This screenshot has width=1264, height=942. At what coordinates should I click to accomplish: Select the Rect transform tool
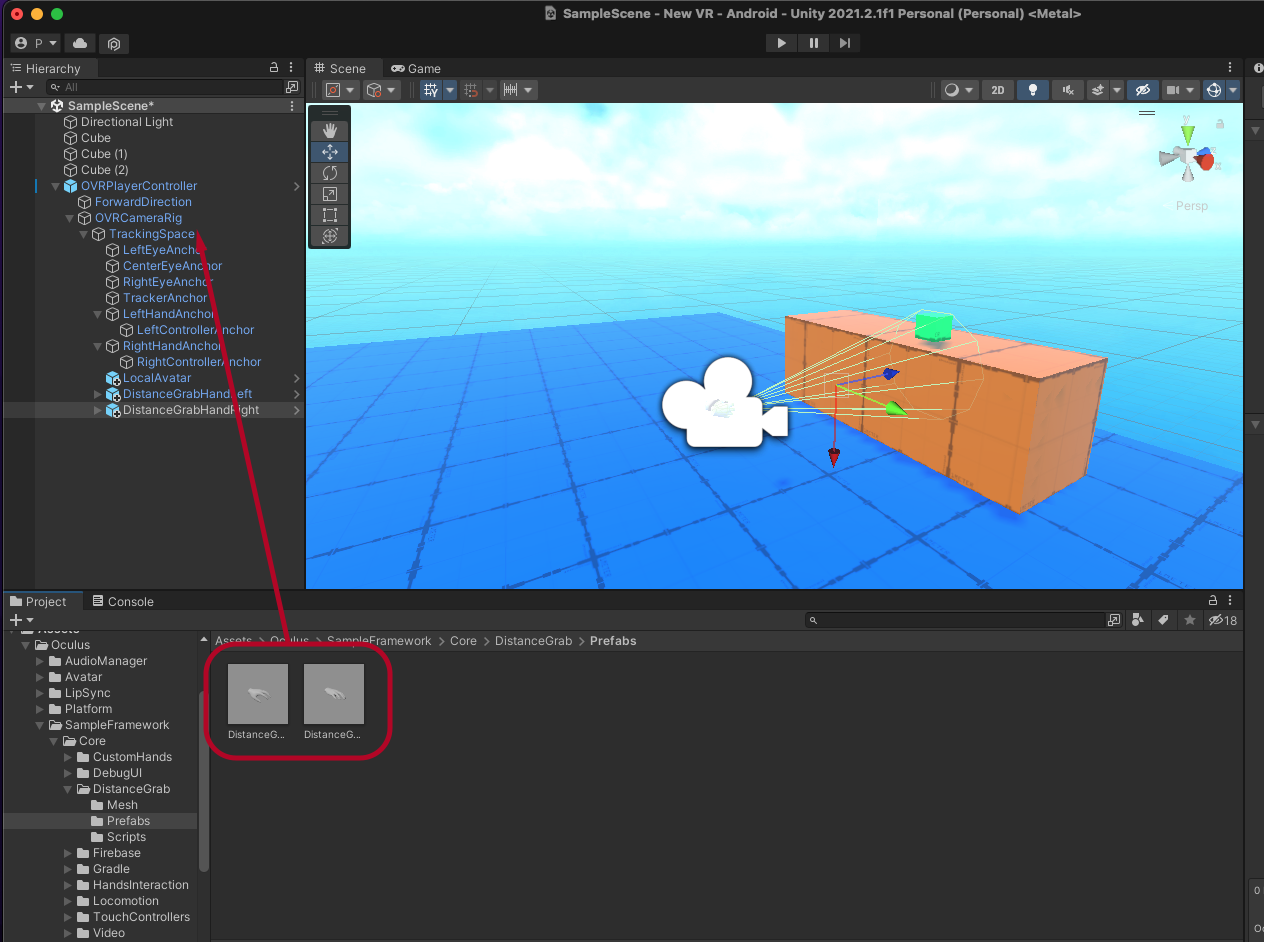tap(330, 215)
